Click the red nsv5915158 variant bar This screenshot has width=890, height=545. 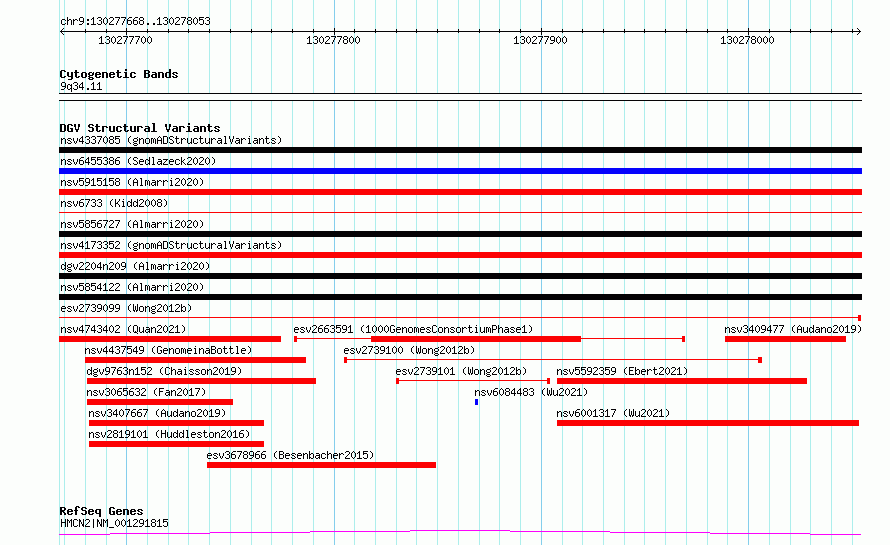pos(460,192)
